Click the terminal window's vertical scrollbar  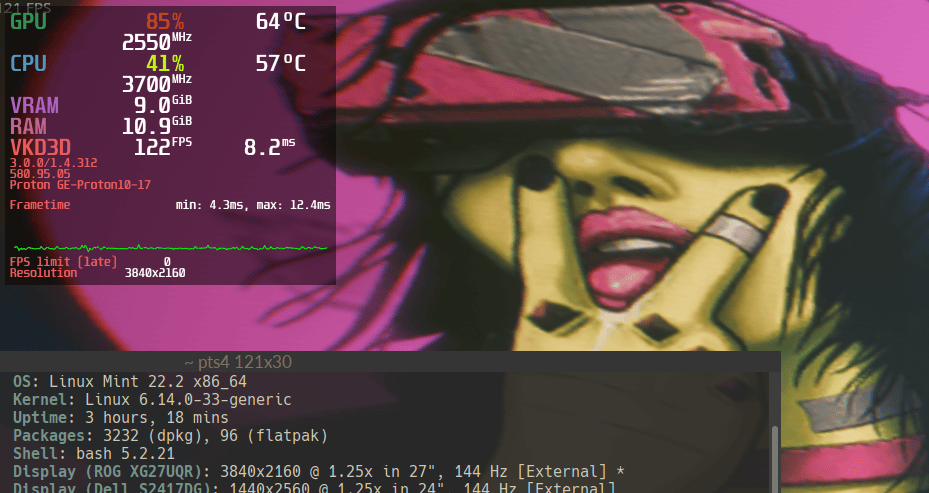(774, 459)
